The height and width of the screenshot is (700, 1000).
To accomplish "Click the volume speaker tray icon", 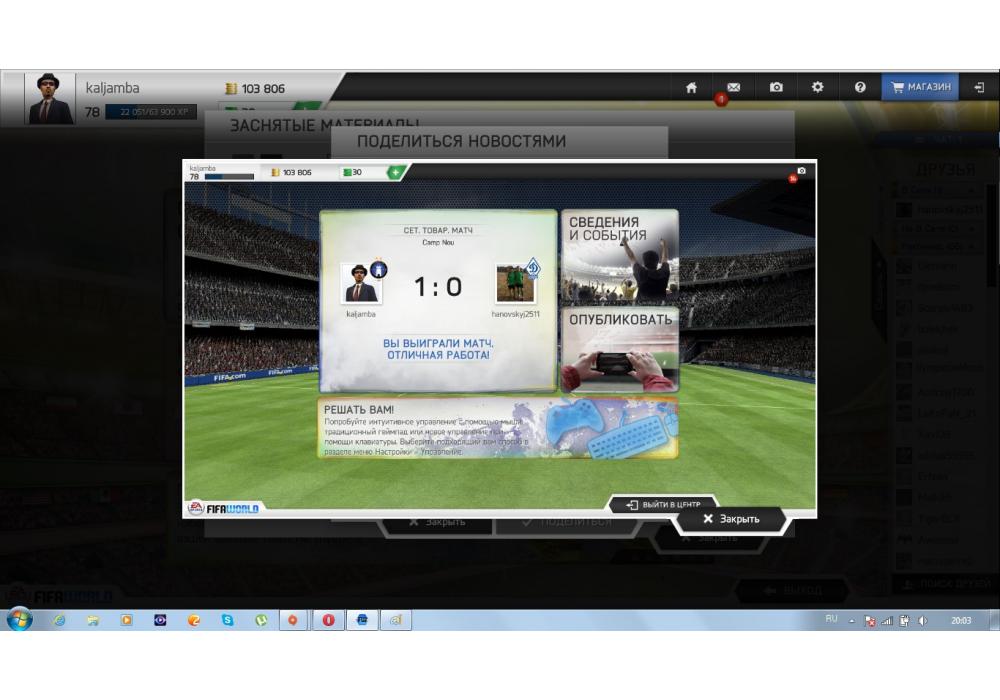I will (x=922, y=620).
